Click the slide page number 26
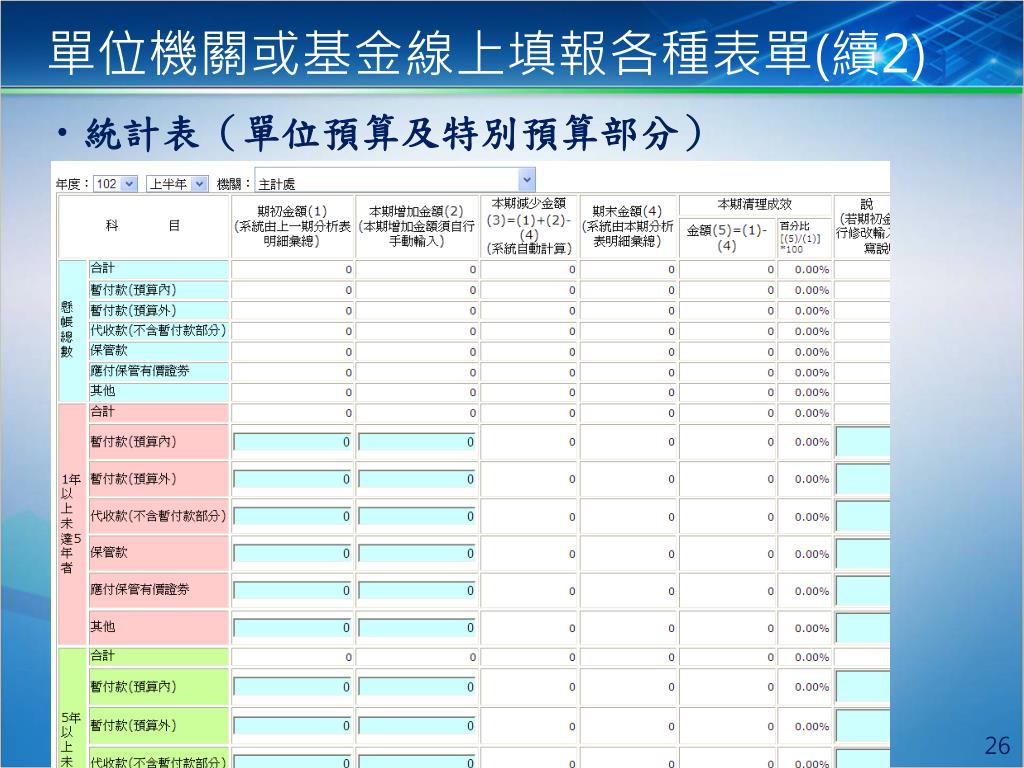This screenshot has width=1024, height=768. [997, 745]
